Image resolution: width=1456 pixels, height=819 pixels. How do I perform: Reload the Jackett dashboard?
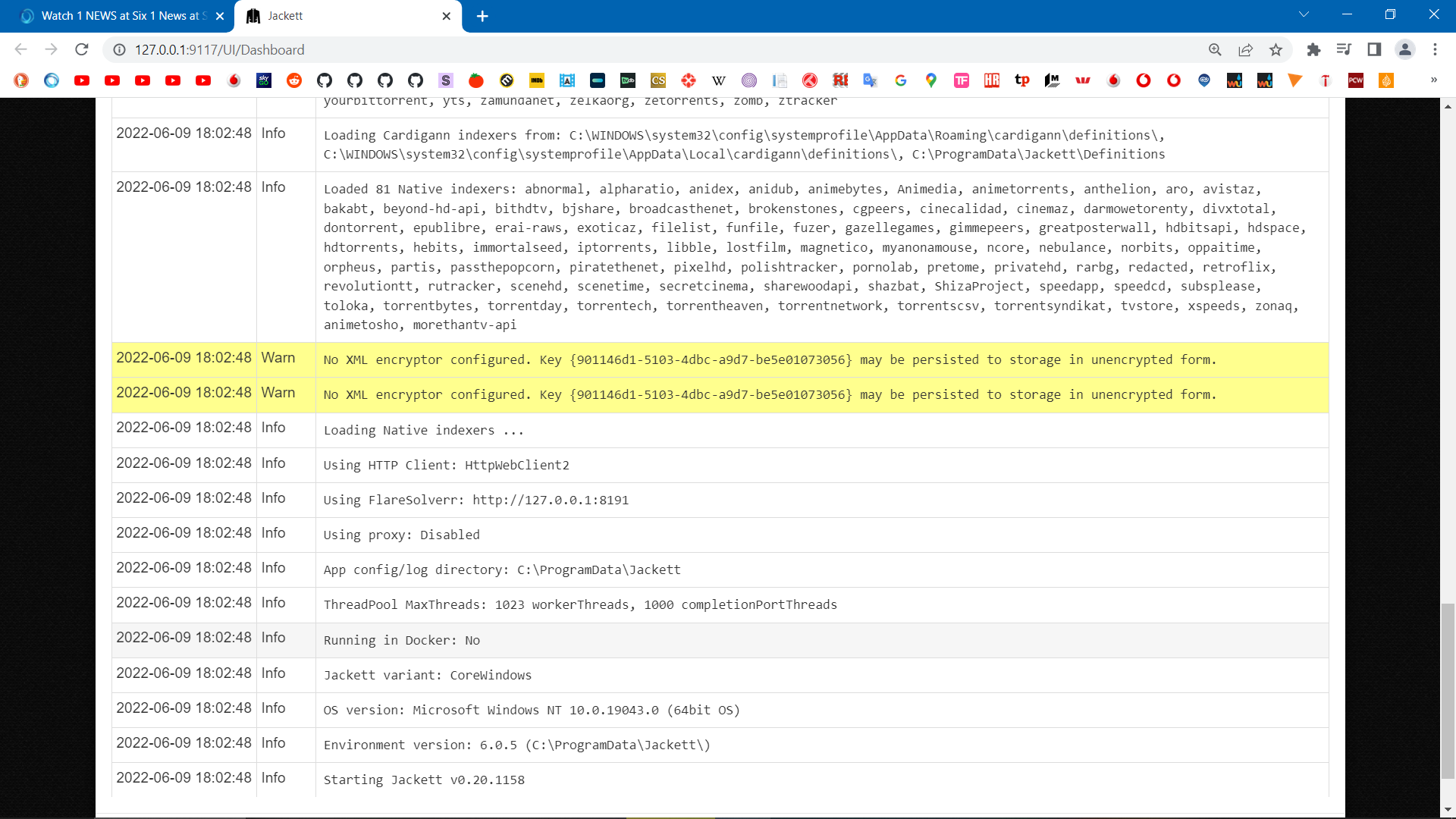pos(81,49)
